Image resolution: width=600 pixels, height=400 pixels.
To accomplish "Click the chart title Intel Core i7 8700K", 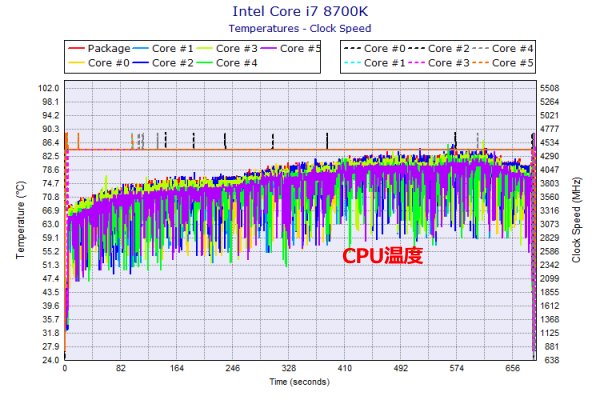I will pos(300,11).
